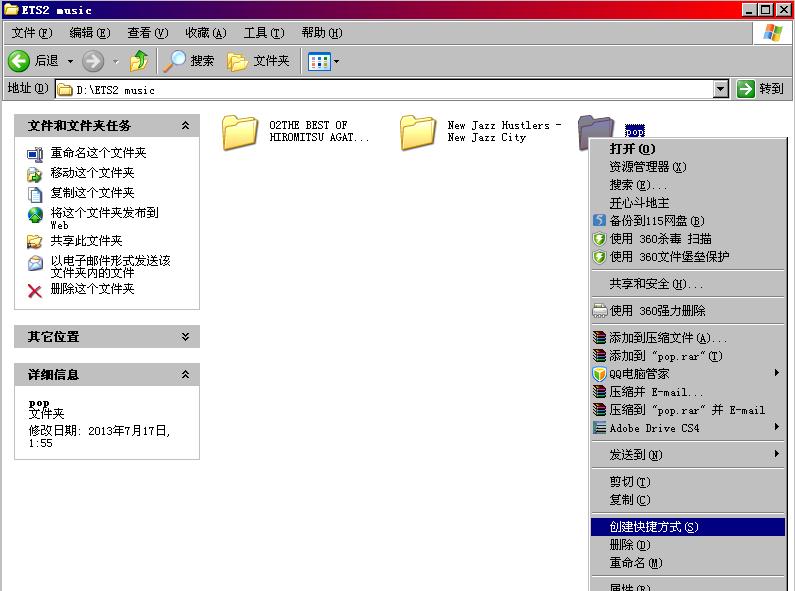This screenshot has height=591, width=795.
Task: Choose 创建快捷方式(S) in context menu
Action: point(654,527)
